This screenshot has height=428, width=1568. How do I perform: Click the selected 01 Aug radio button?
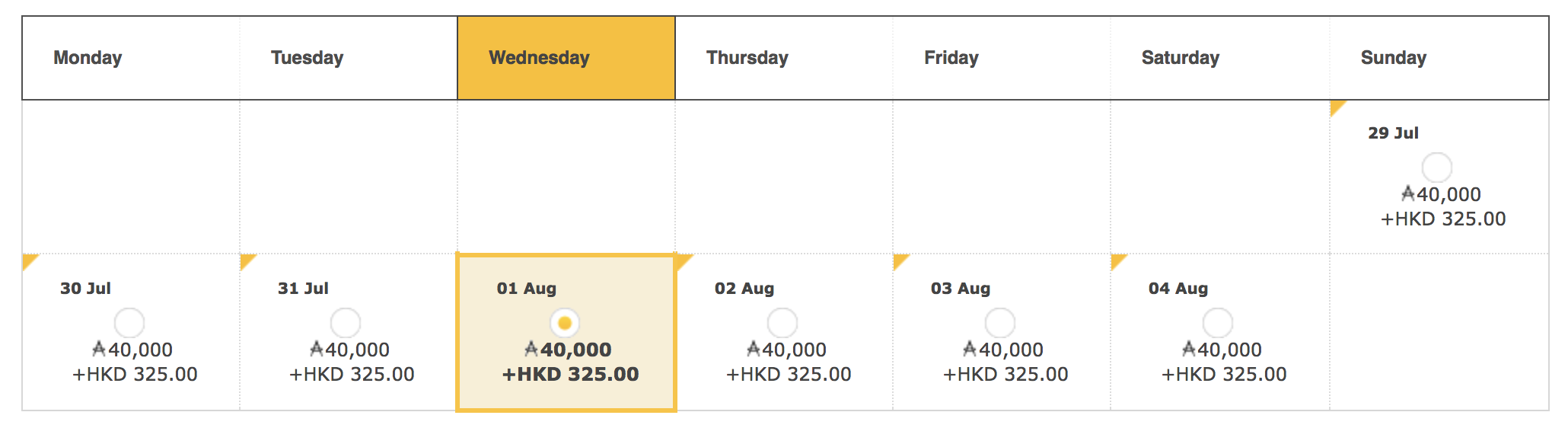[x=565, y=323]
